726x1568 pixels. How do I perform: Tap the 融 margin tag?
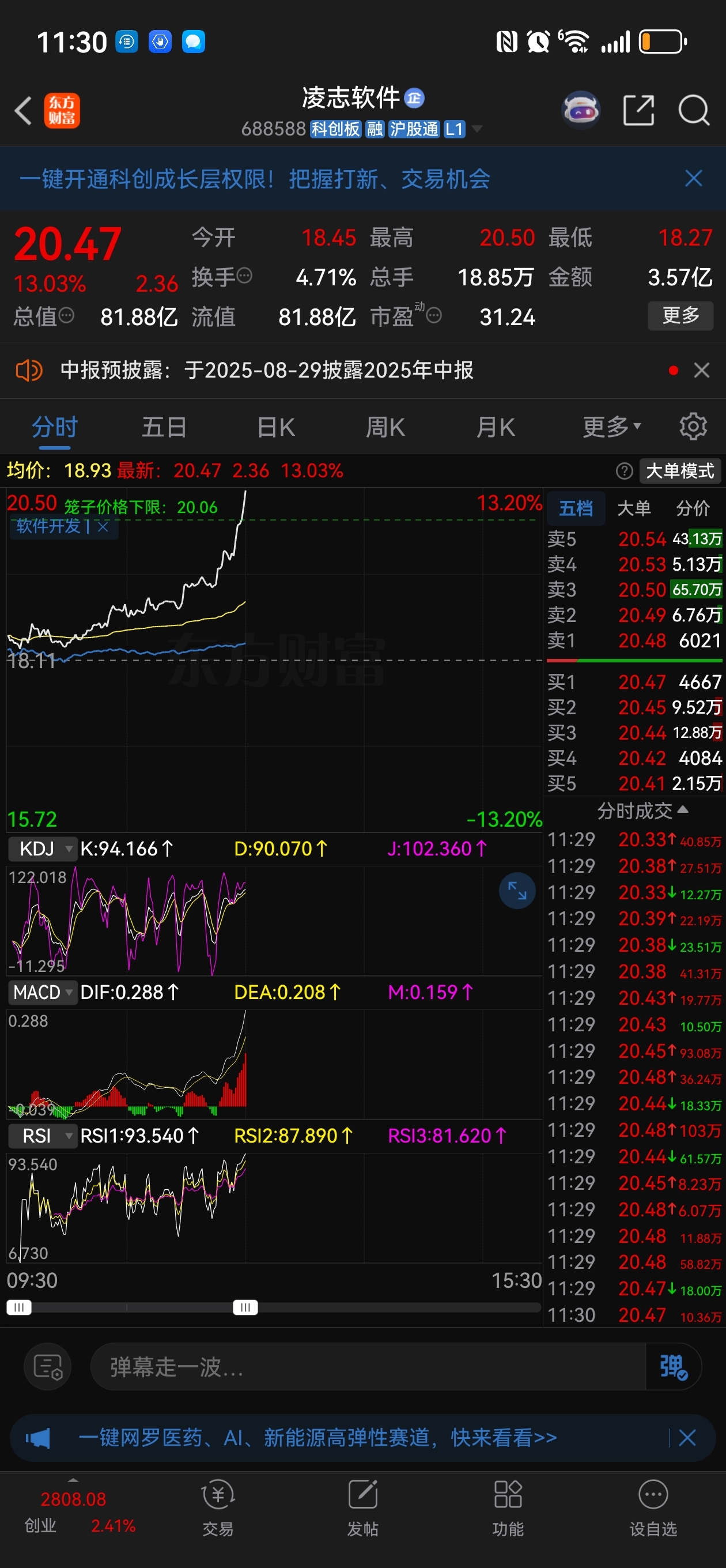pyautogui.click(x=375, y=129)
